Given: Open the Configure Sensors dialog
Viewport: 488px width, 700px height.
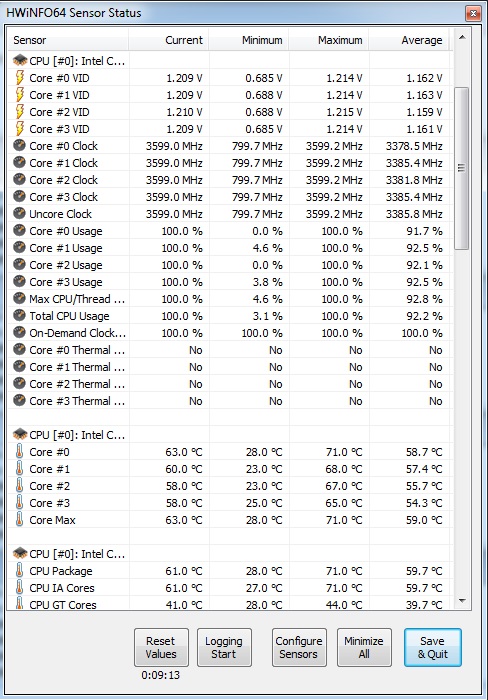Looking at the screenshot, I should (299, 647).
